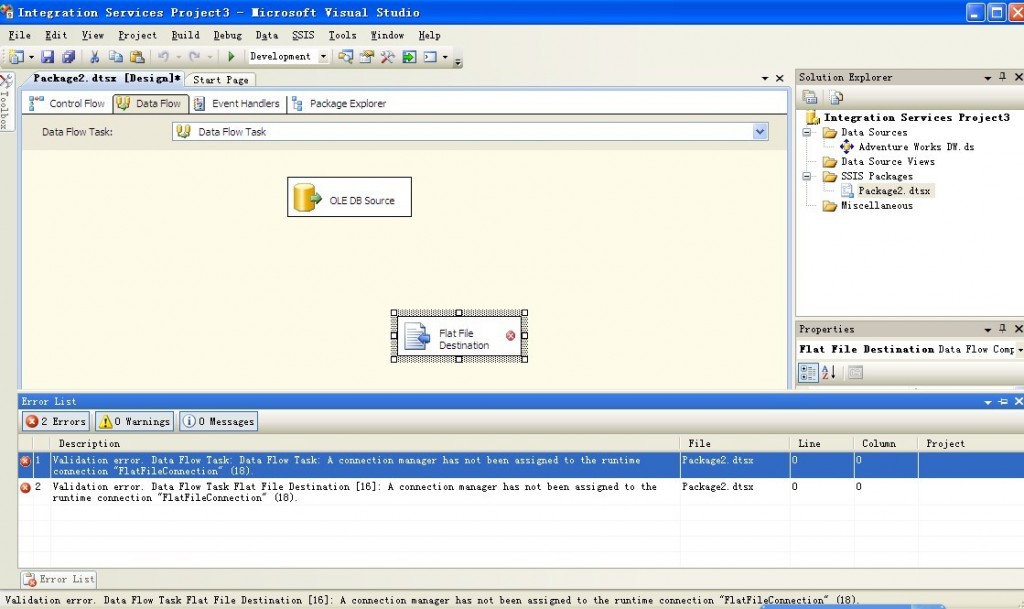Open the Properties Window toolbar icon

point(366,57)
